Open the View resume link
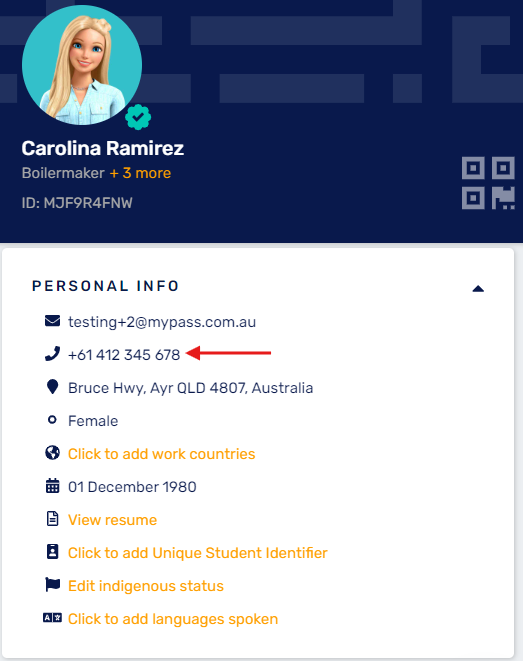The height and width of the screenshot is (661, 523). click(x=113, y=520)
